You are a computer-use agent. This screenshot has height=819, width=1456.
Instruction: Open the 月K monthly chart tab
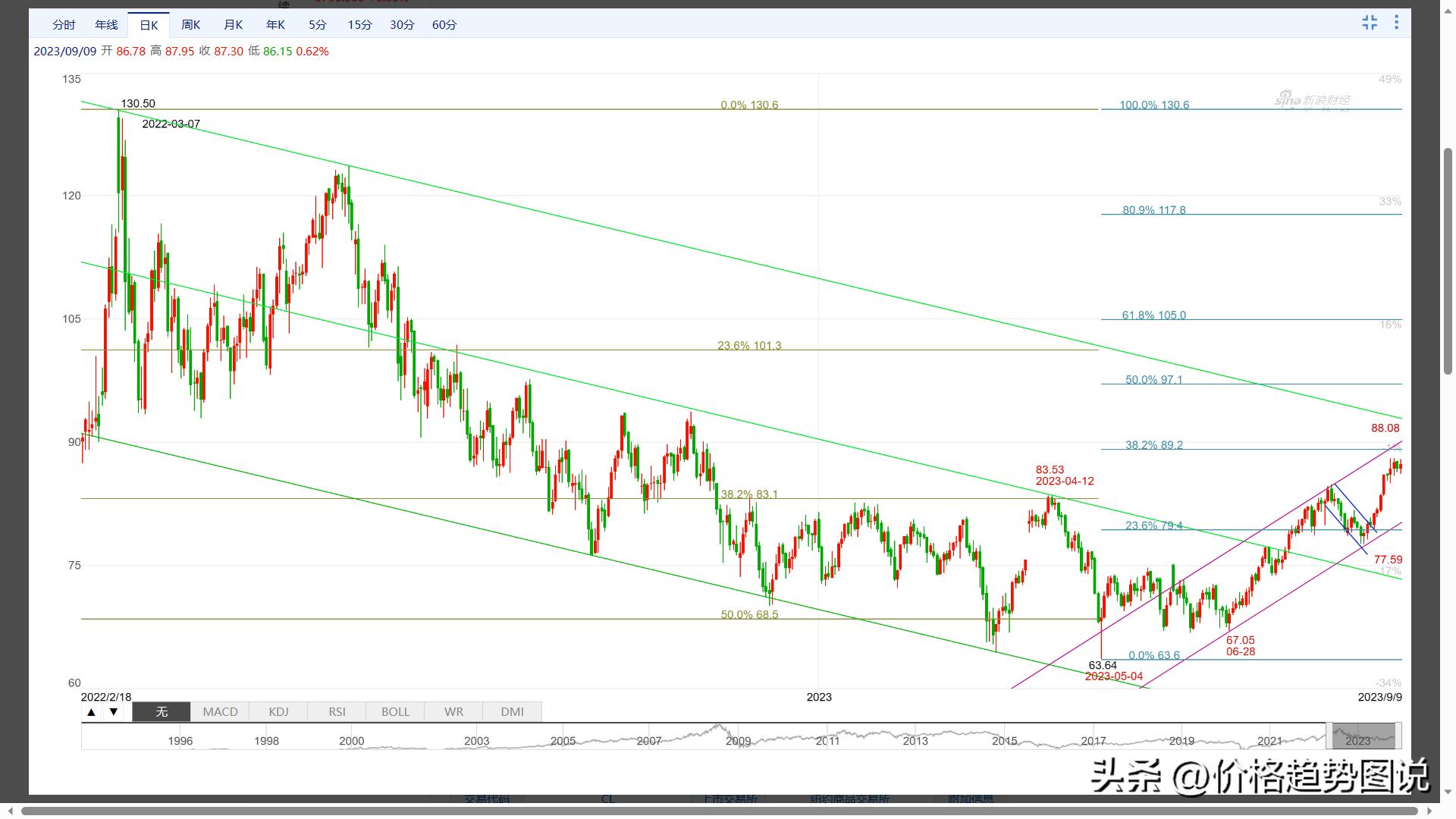click(x=233, y=25)
